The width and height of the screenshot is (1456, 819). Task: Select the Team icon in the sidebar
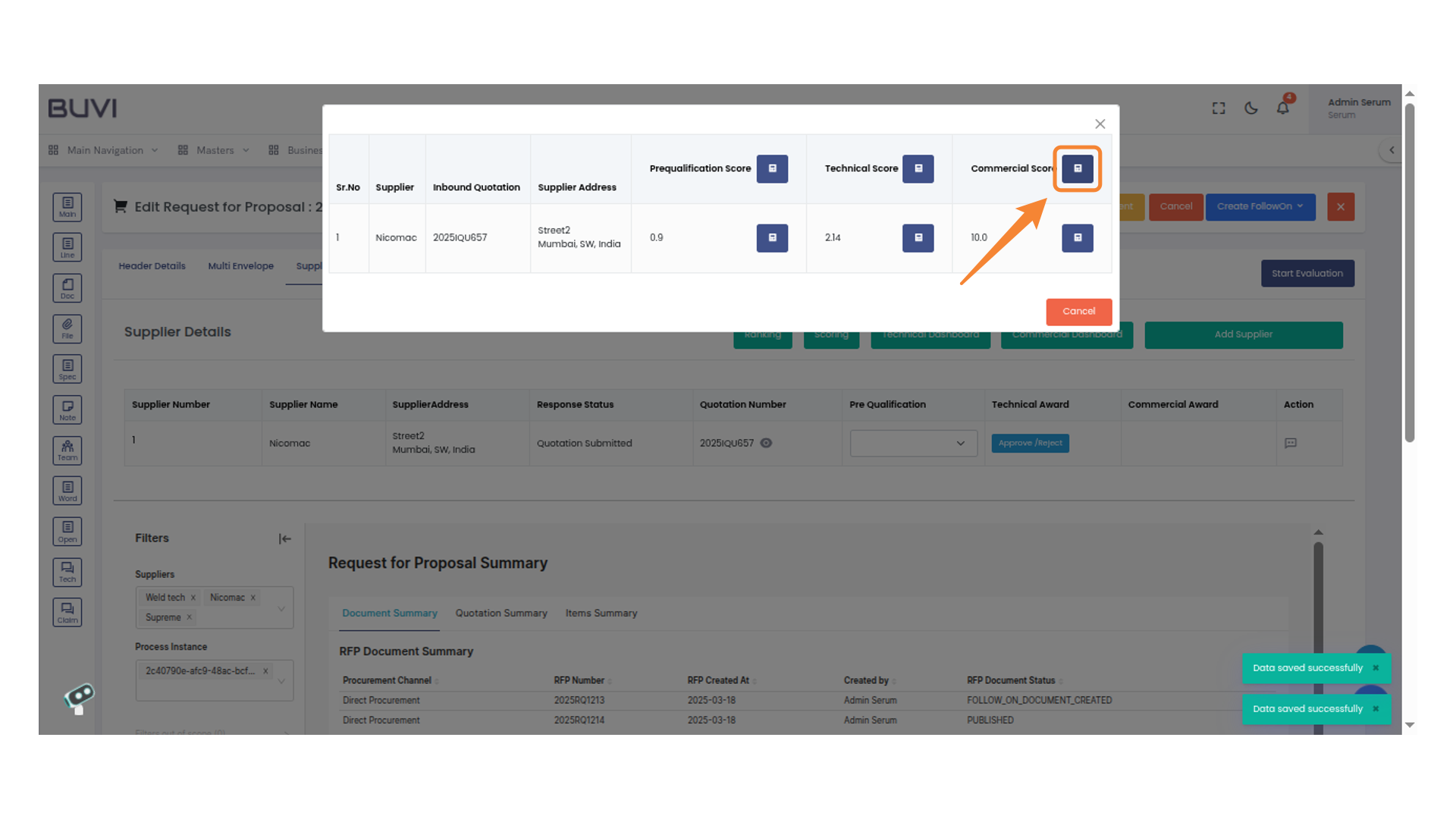[x=67, y=450]
